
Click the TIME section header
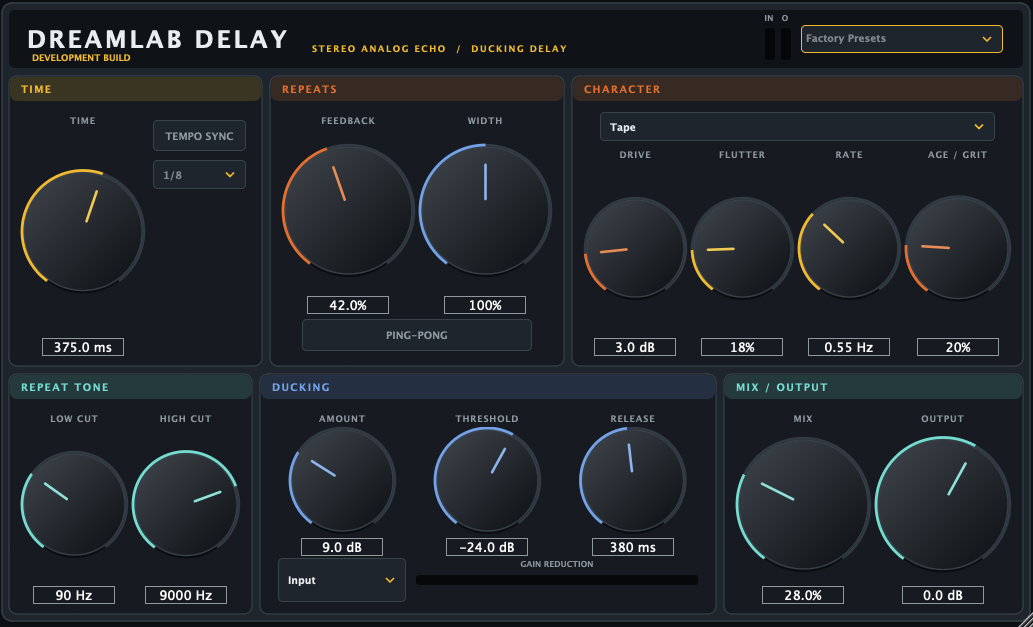136,89
